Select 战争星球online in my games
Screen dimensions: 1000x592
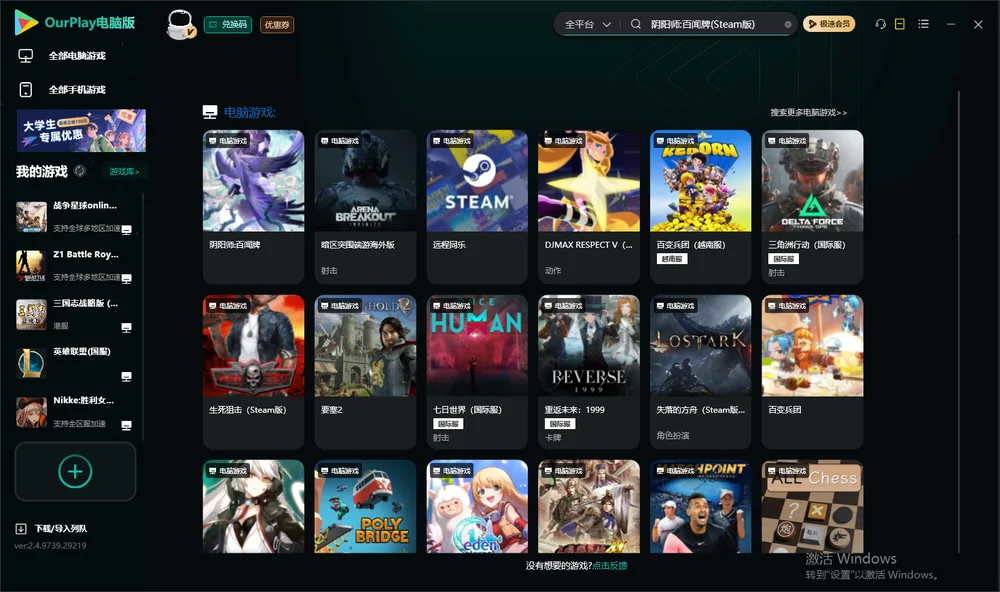pyautogui.click(x=75, y=217)
